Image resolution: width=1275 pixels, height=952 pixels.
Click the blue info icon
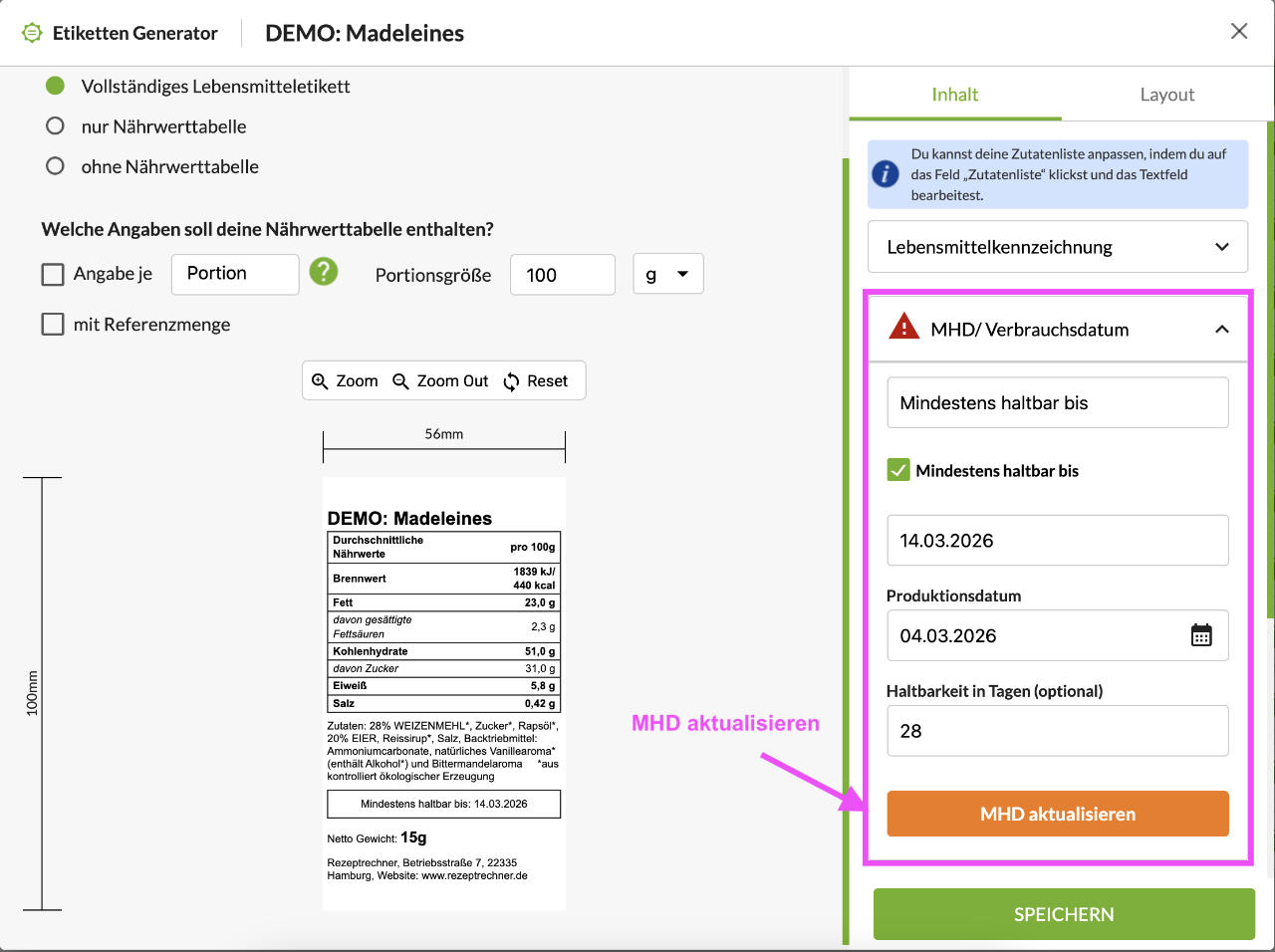[x=886, y=174]
